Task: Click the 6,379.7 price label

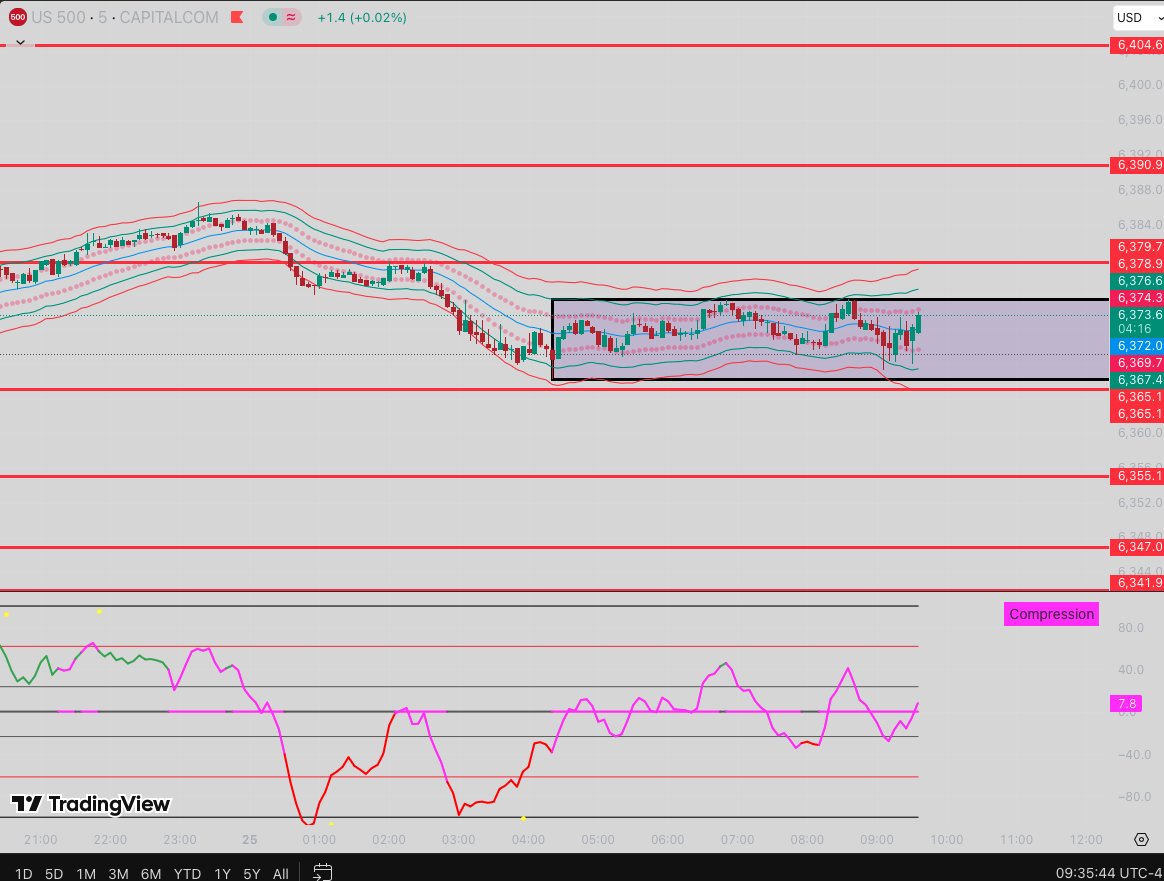Action: tap(1137, 246)
